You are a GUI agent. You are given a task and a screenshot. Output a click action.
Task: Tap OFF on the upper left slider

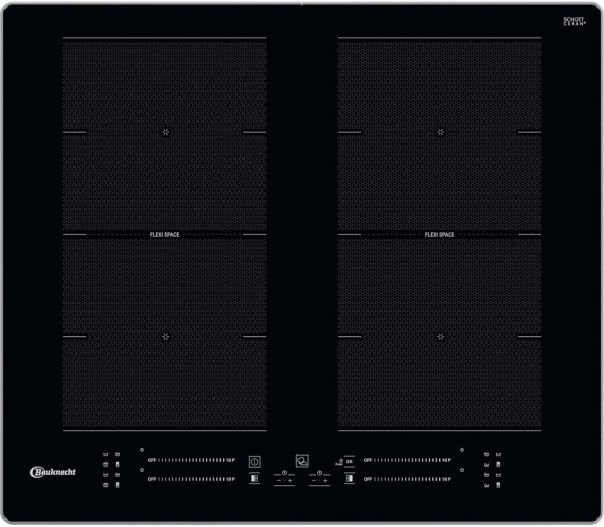(x=152, y=460)
